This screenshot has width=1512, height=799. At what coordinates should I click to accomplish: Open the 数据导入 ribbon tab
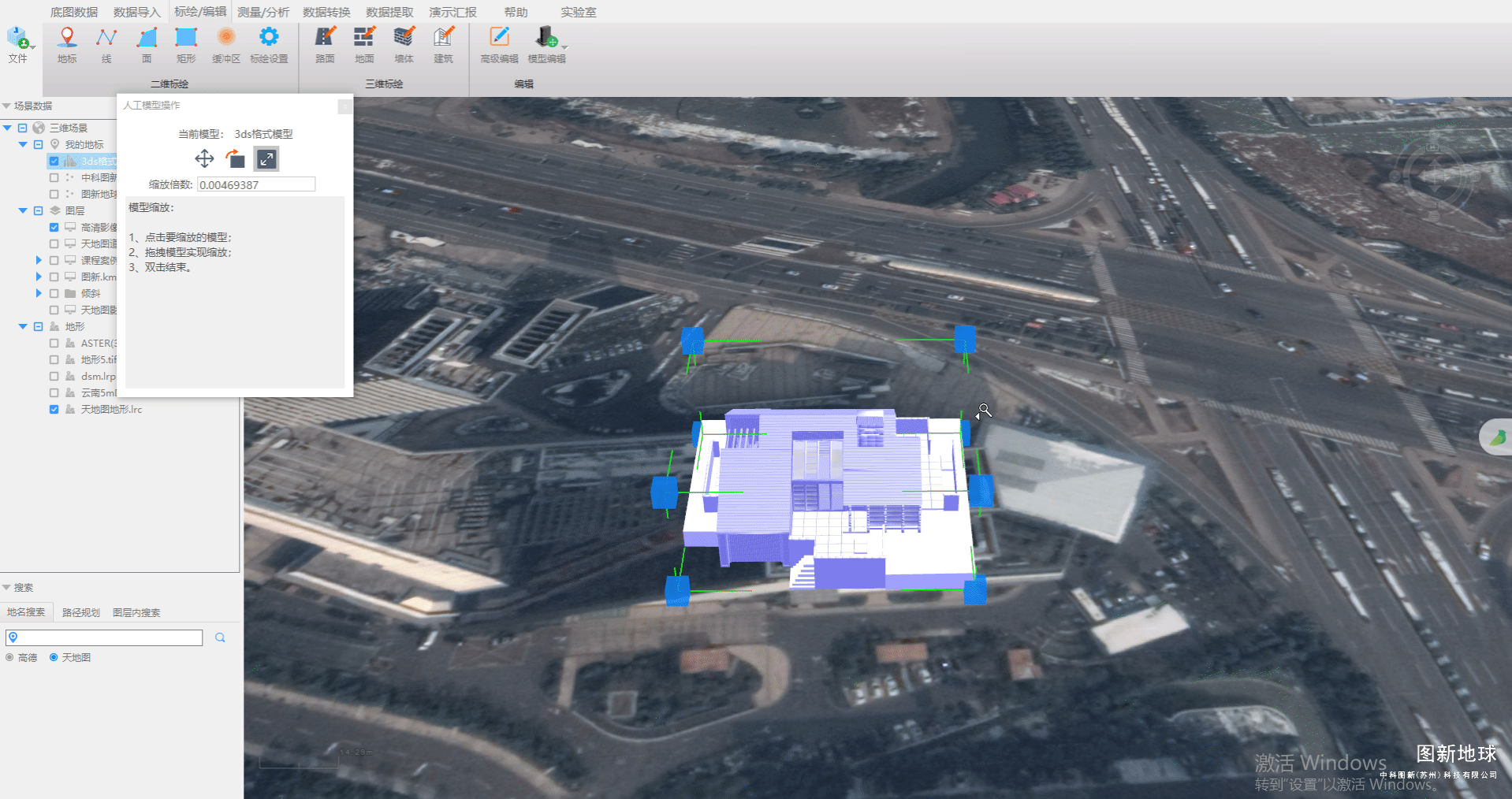(x=137, y=12)
